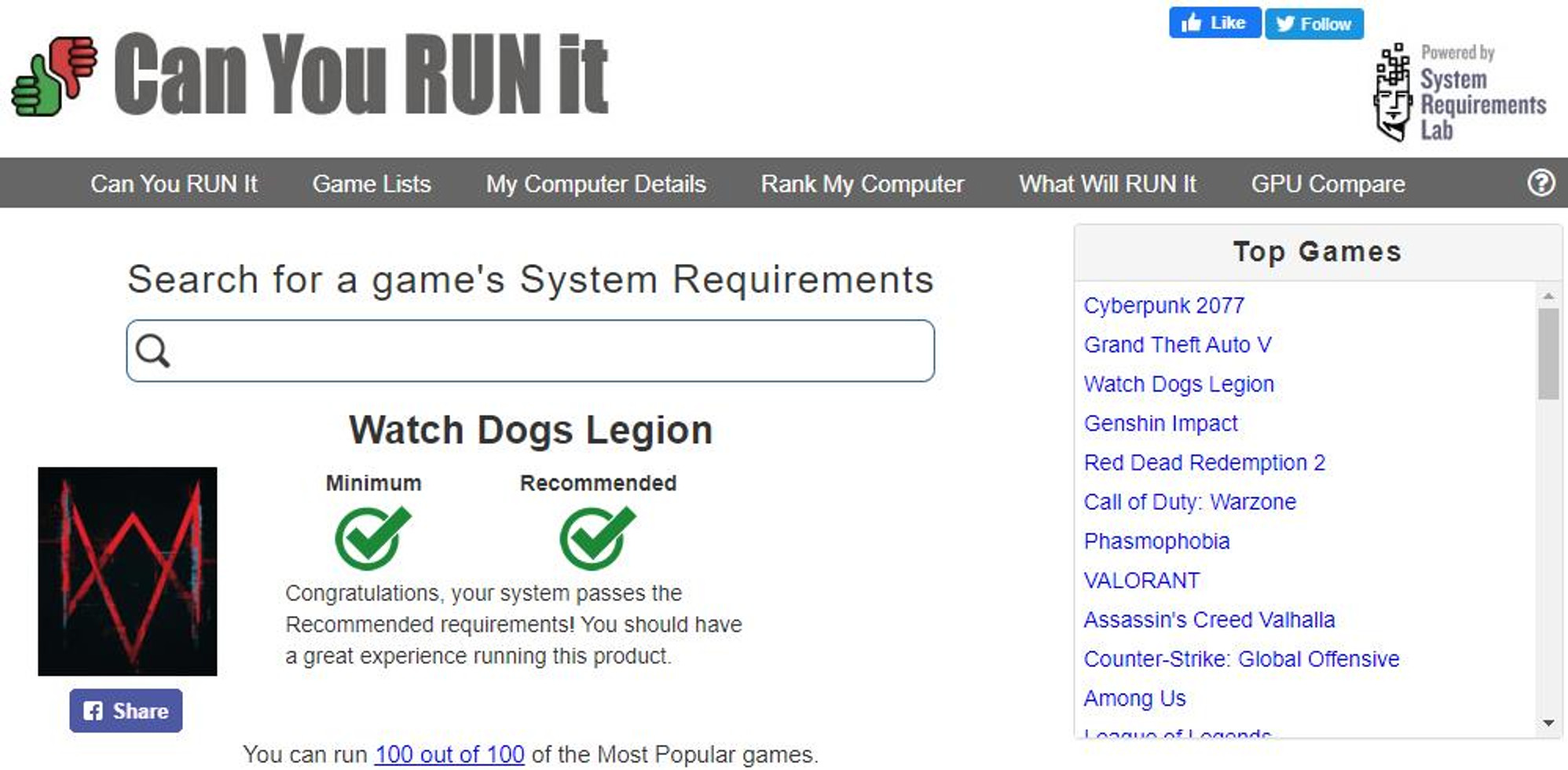
Task: Open the 100 out of 100 link
Action: tap(449, 754)
